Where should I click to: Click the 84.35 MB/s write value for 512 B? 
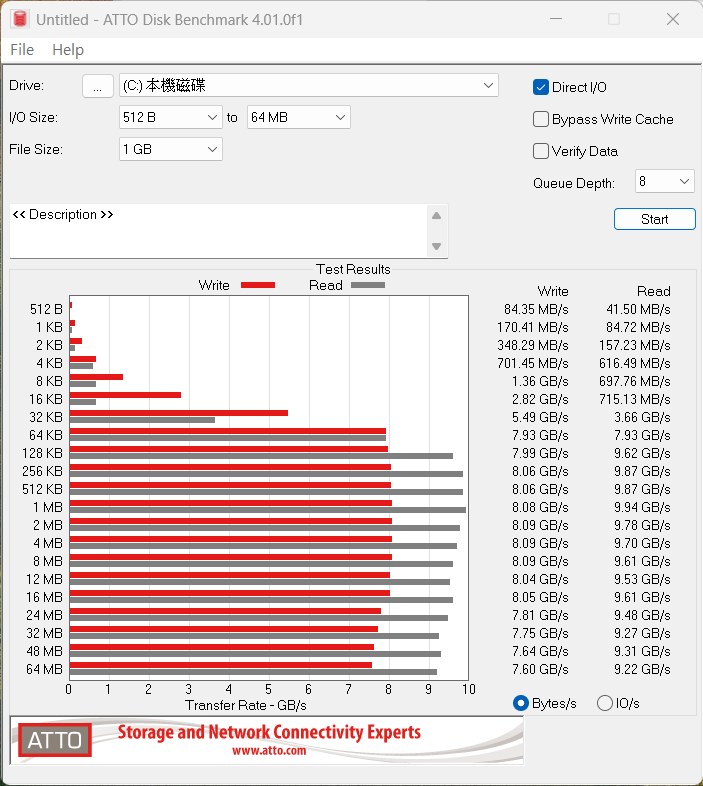click(536, 309)
